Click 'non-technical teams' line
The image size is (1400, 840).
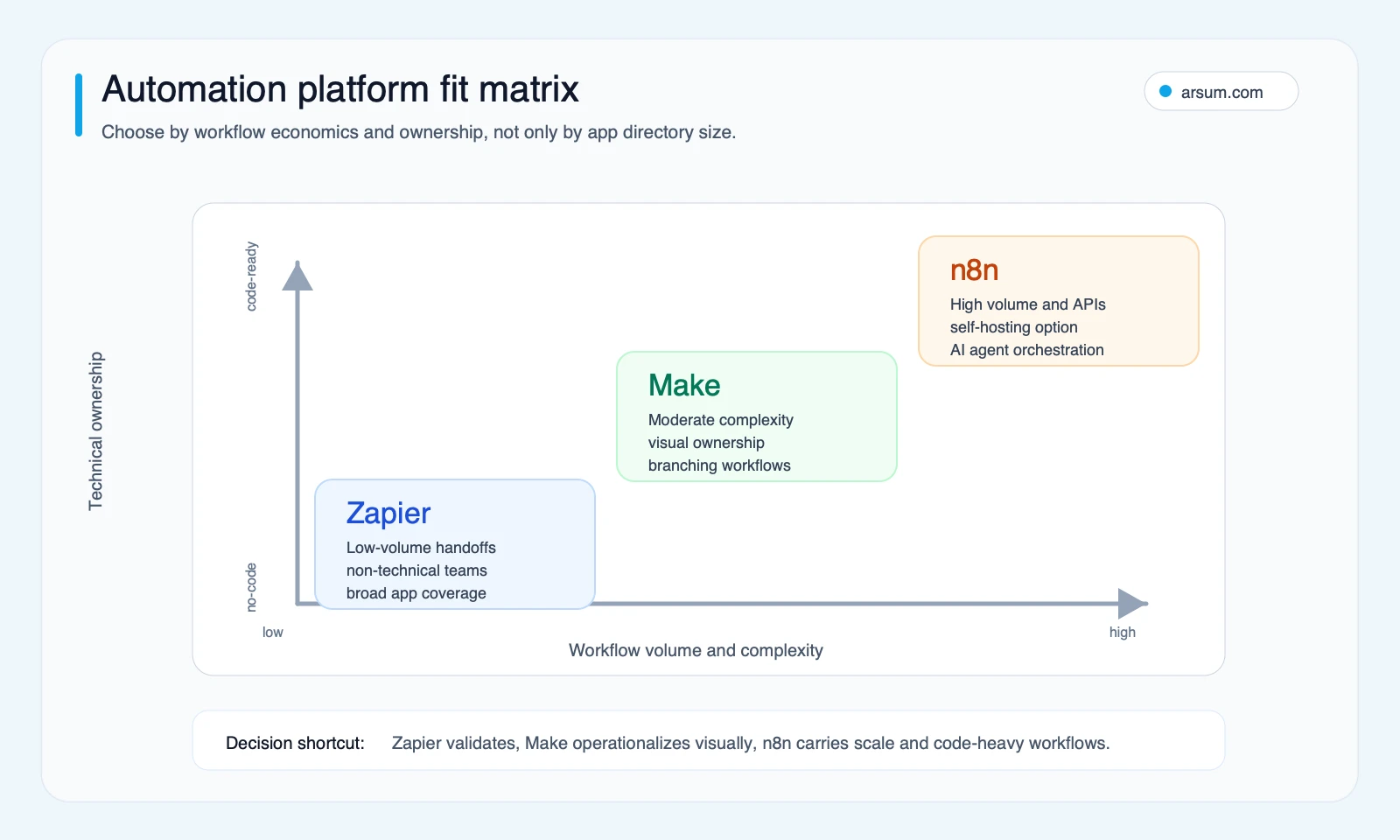(416, 570)
